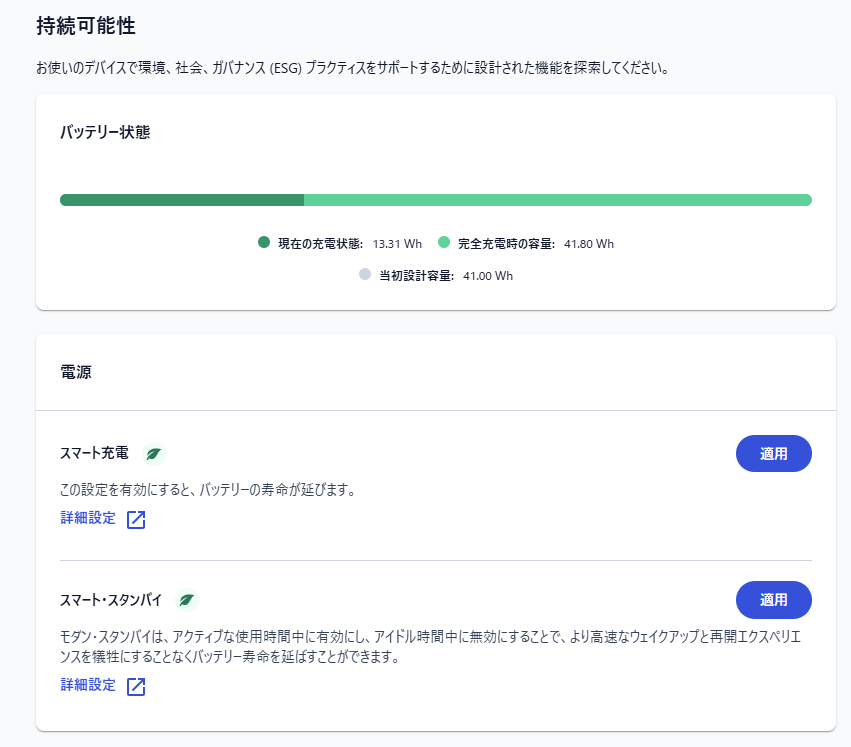Click the green leaf icon beside スマート充電
This screenshot has height=747, width=851.
pyautogui.click(x=153, y=454)
